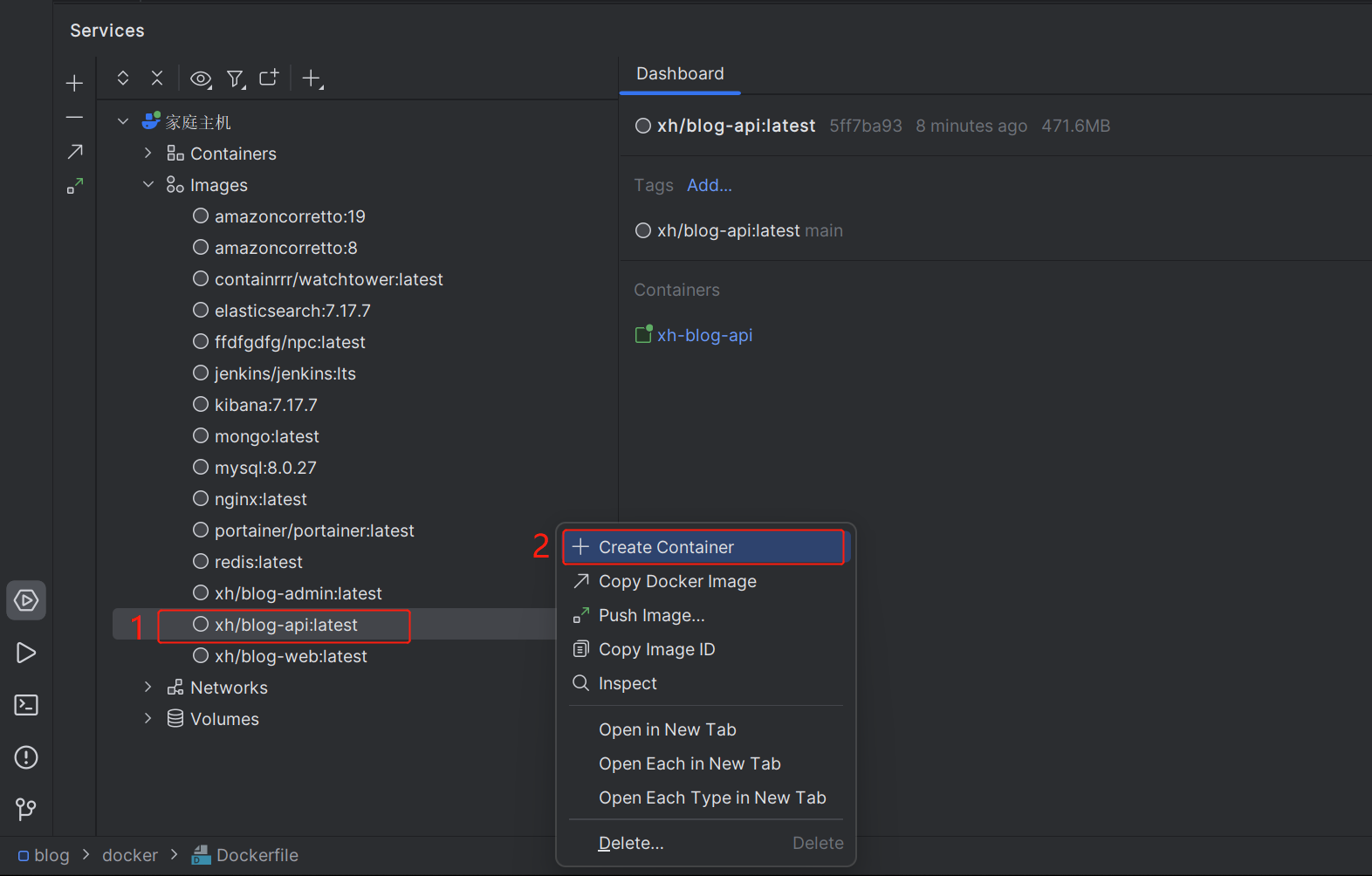This screenshot has width=1372, height=876.
Task: Click the Add... tags link
Action: click(x=709, y=186)
